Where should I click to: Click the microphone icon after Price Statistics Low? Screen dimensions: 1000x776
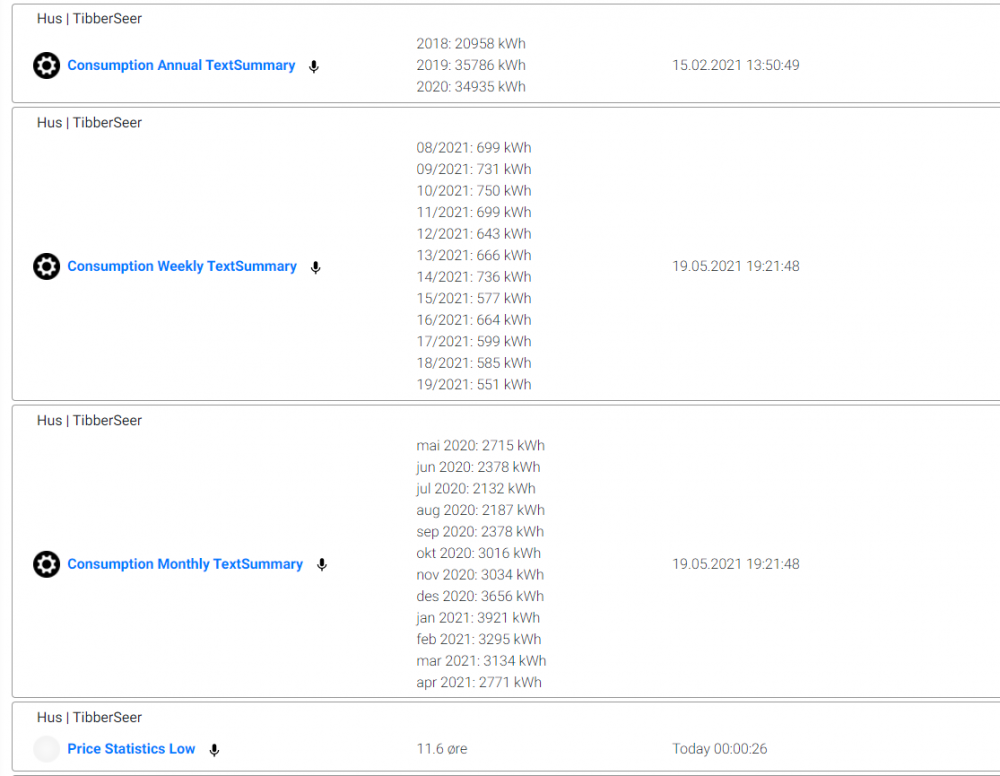214,750
